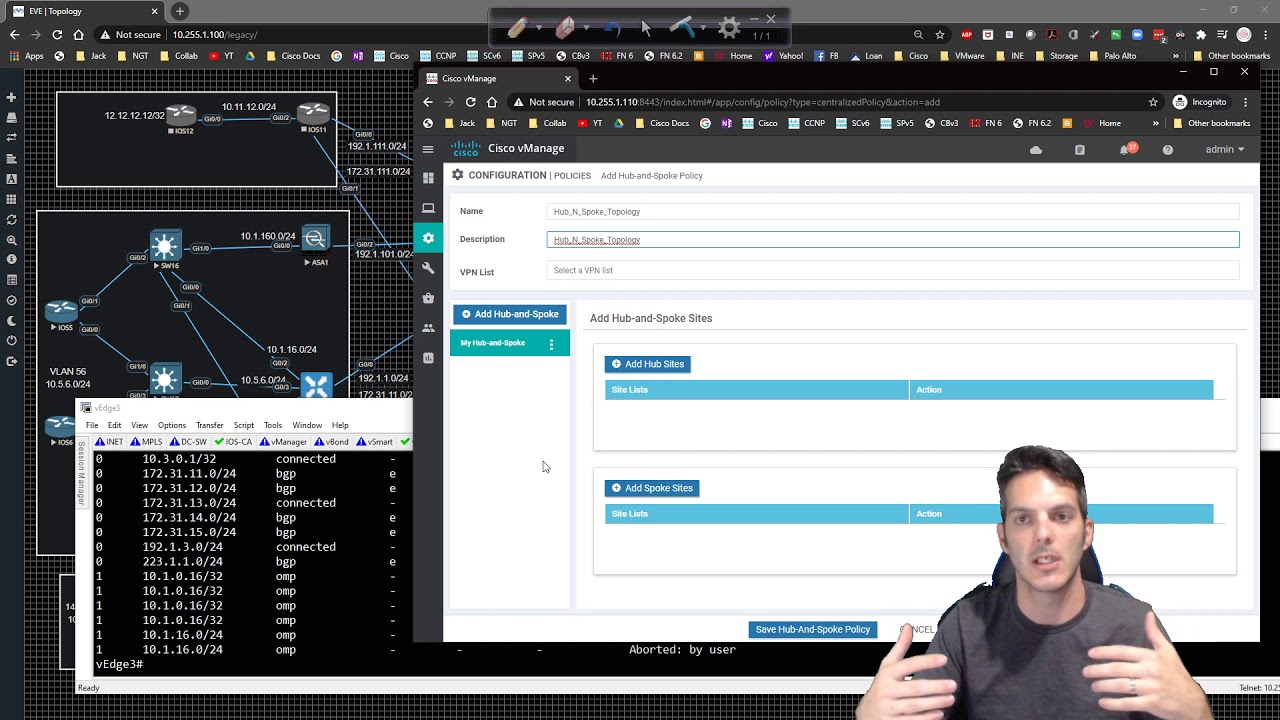
Task: Expand more bookmarks chevron in vManage window
Action: [x=1156, y=123]
